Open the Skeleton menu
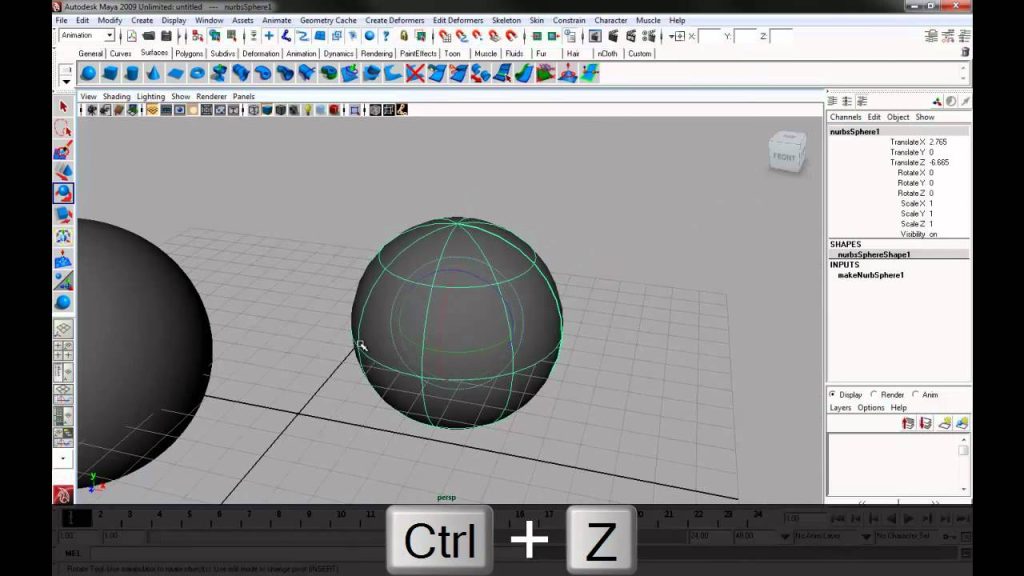The height and width of the screenshot is (576, 1024). pyautogui.click(x=506, y=20)
